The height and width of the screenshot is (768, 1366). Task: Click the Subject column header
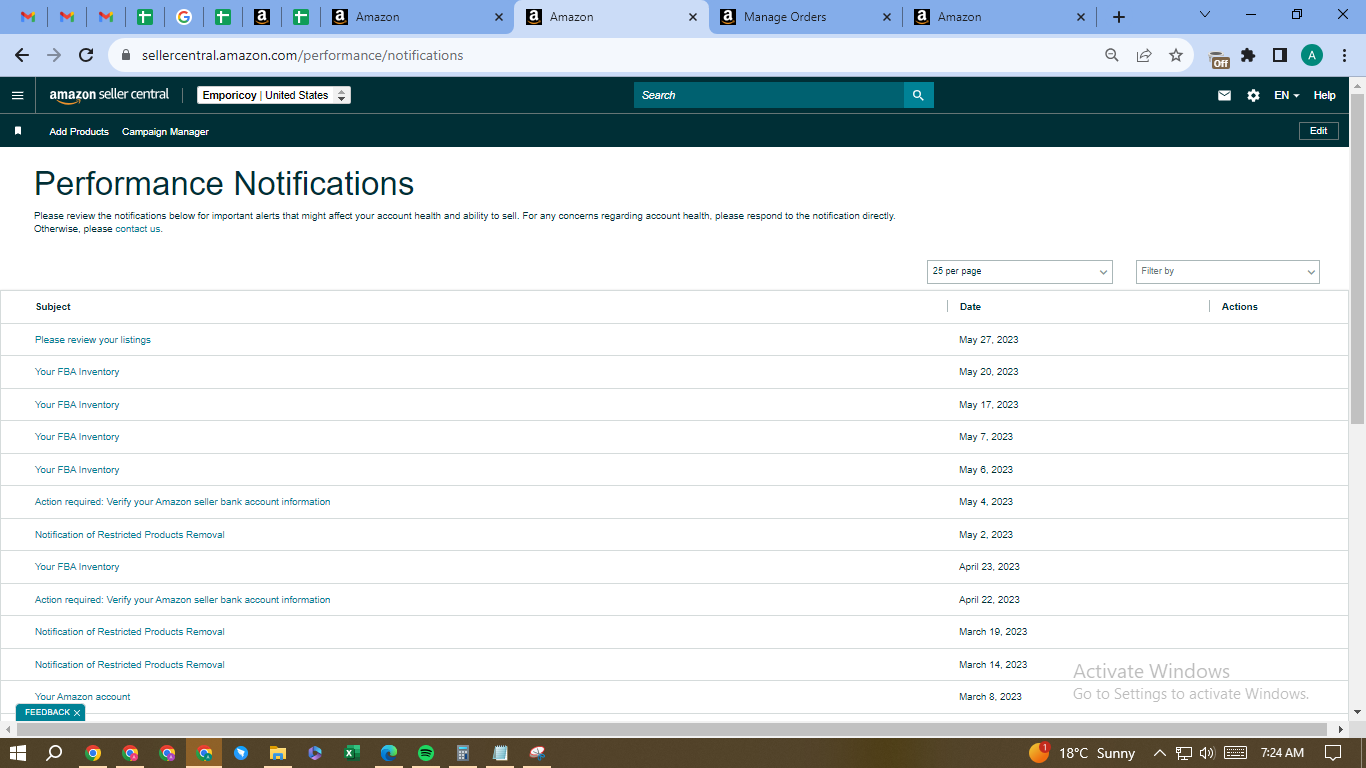pos(53,307)
